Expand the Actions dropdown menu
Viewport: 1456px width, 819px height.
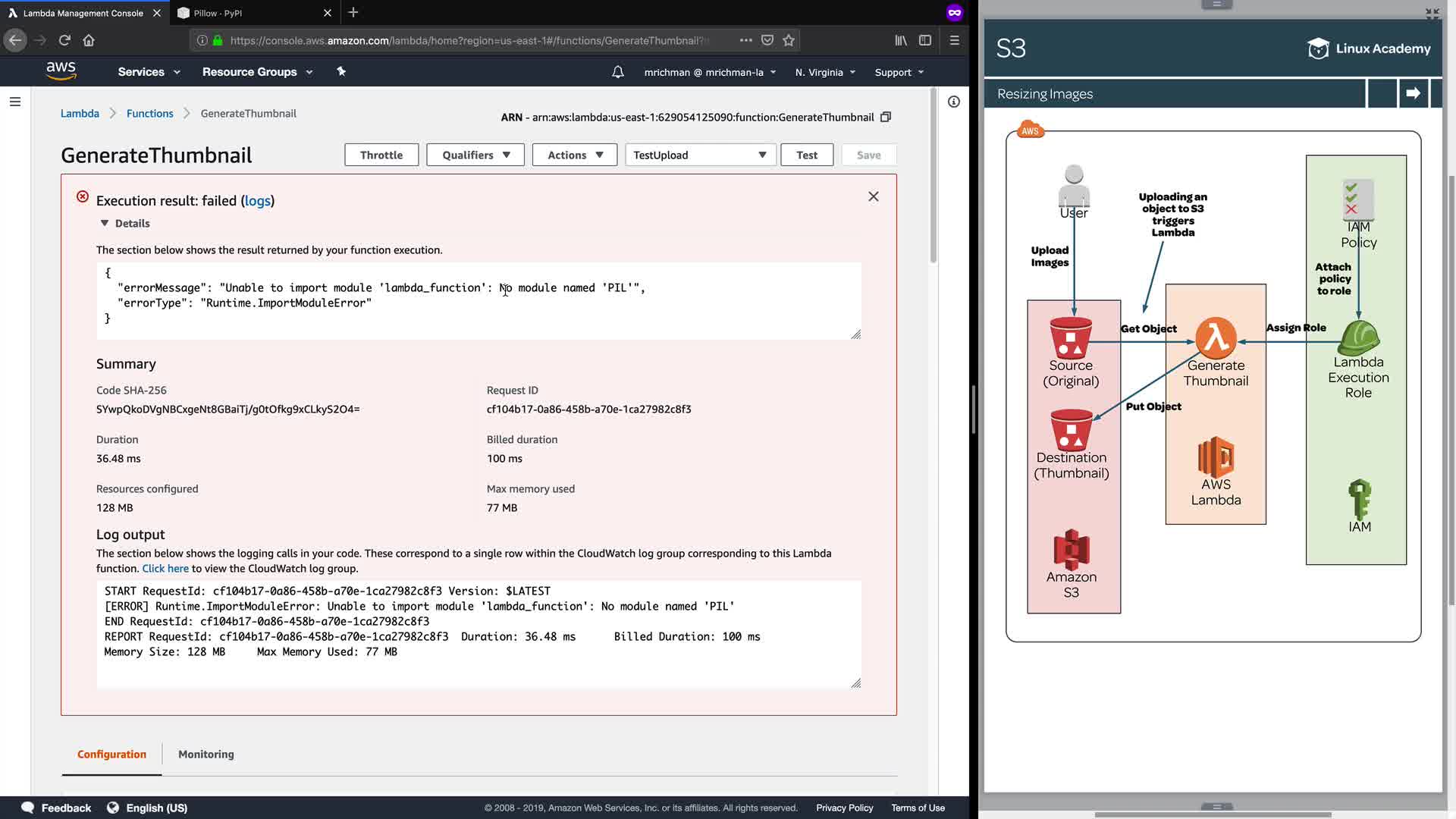[574, 155]
